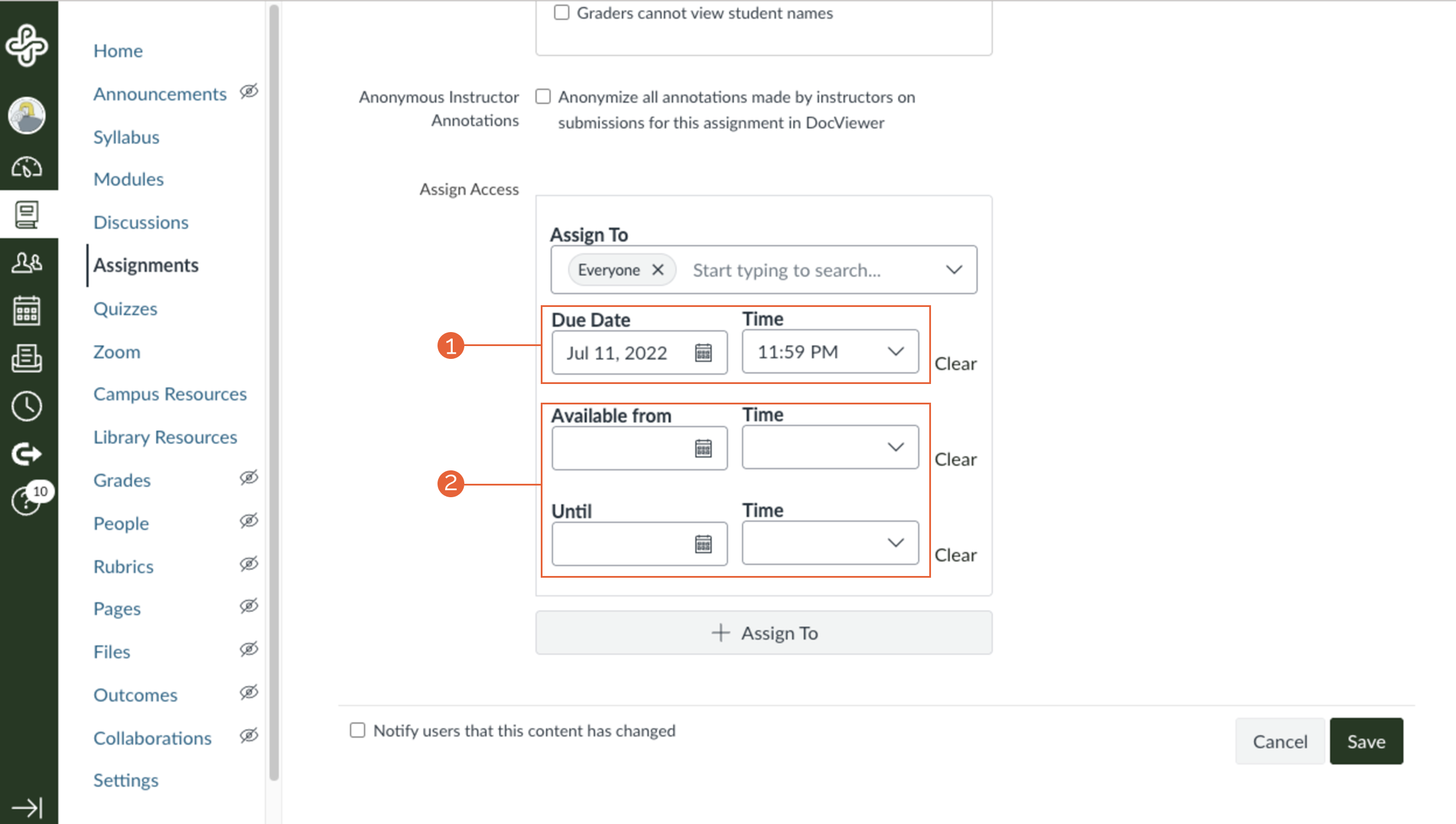Open the Due Date time dropdown showing 11:59 PM
The height and width of the screenshot is (824, 1456).
(830, 351)
